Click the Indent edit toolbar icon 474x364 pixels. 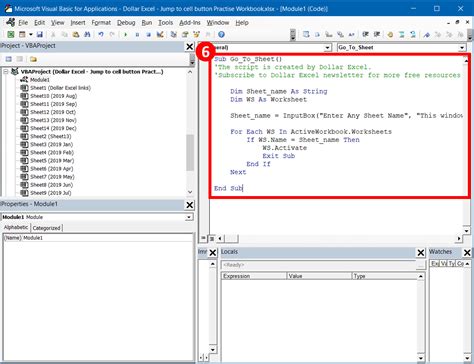pyautogui.click(x=365, y=34)
